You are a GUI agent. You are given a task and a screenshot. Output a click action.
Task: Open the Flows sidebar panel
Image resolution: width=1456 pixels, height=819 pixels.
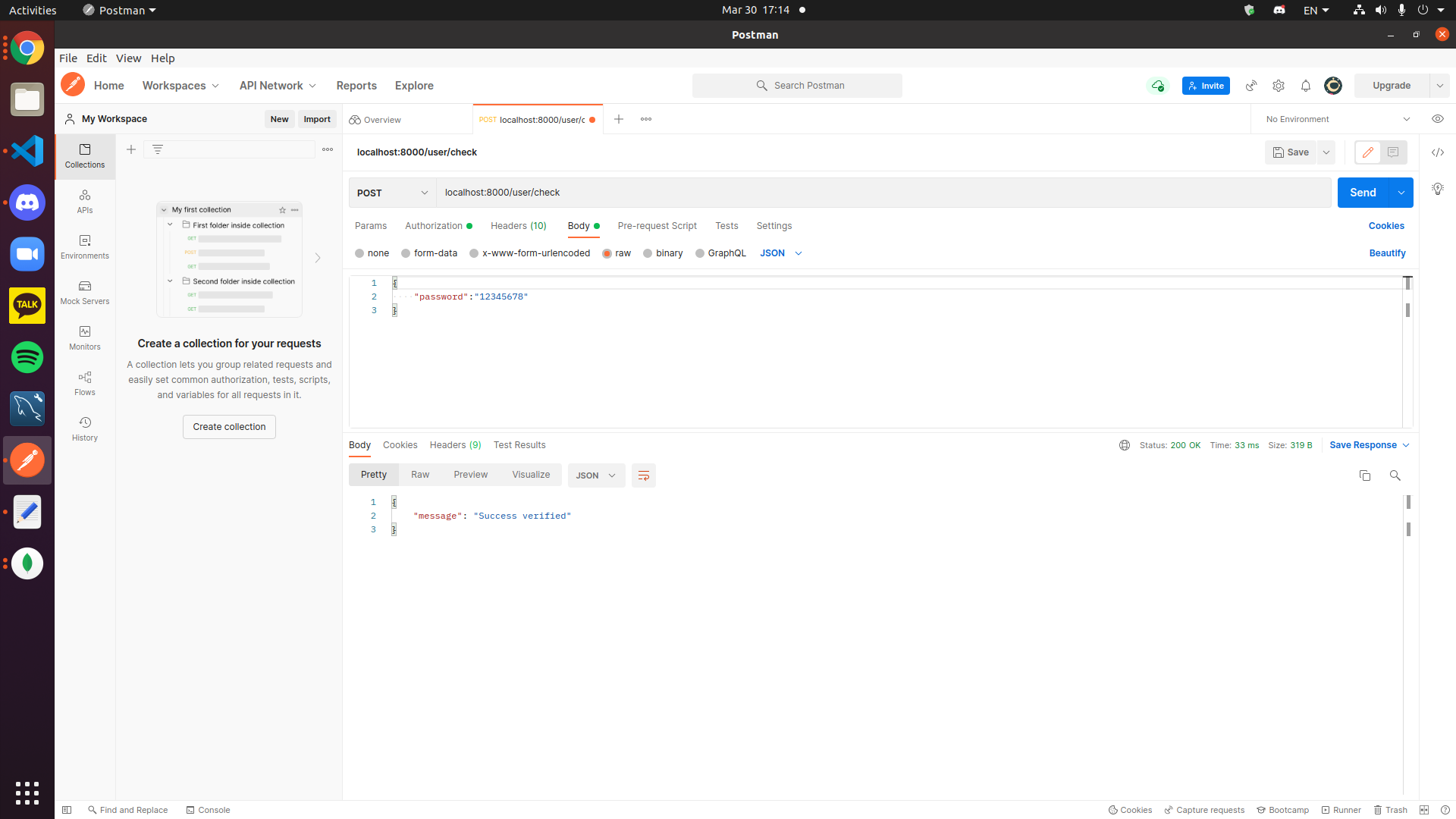pyautogui.click(x=85, y=384)
